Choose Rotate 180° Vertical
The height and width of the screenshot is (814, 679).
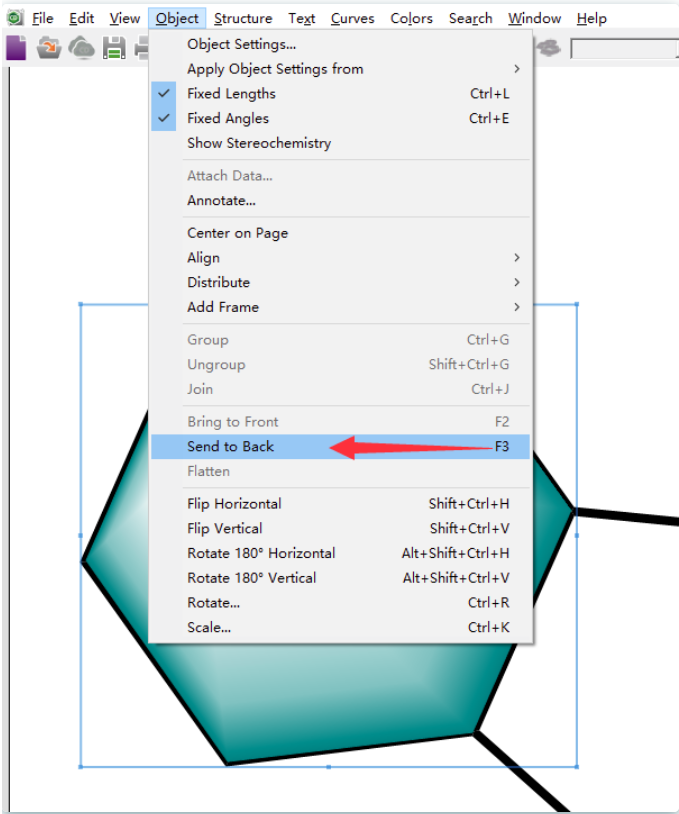(341, 578)
